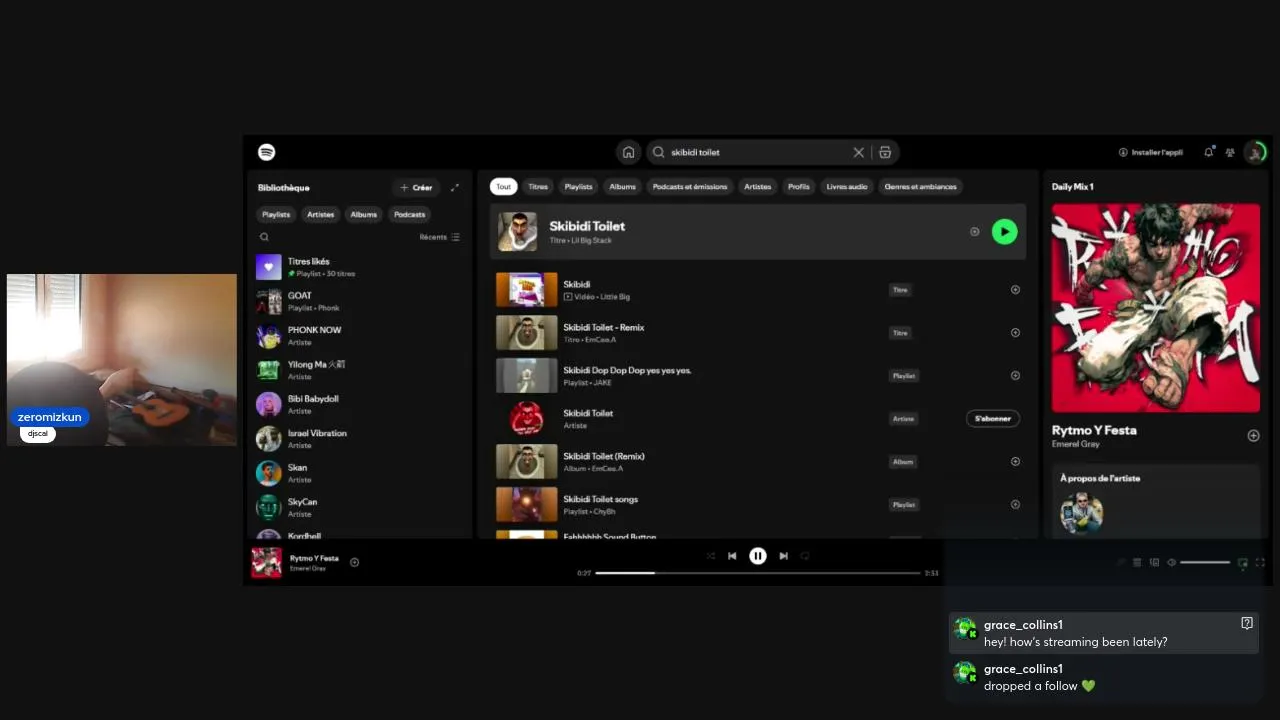Open the user profile avatar menu
The width and height of the screenshot is (1280, 720).
[x=1255, y=152]
